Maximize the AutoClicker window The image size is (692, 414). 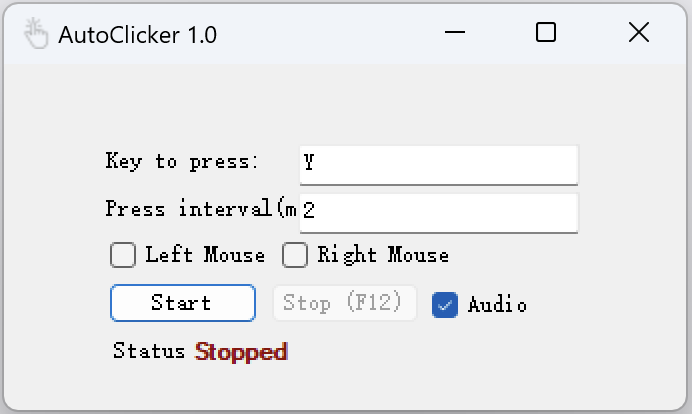click(546, 33)
